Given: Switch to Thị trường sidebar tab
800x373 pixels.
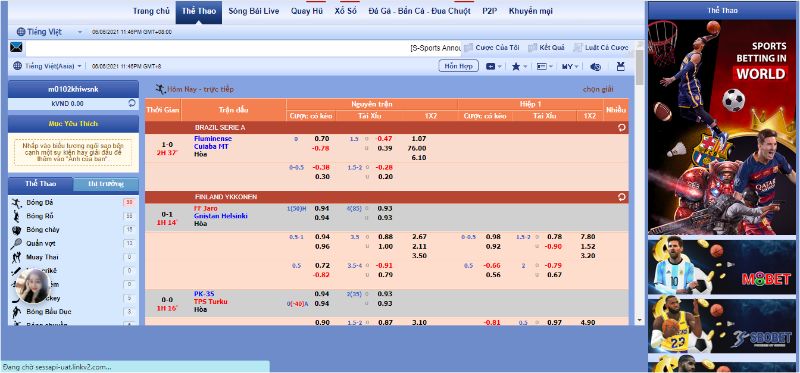Looking at the screenshot, I should point(106,184).
